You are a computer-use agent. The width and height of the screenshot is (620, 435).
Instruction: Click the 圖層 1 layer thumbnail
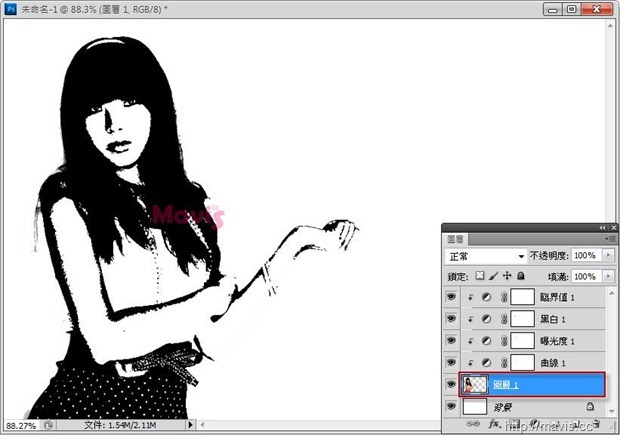(x=475, y=384)
